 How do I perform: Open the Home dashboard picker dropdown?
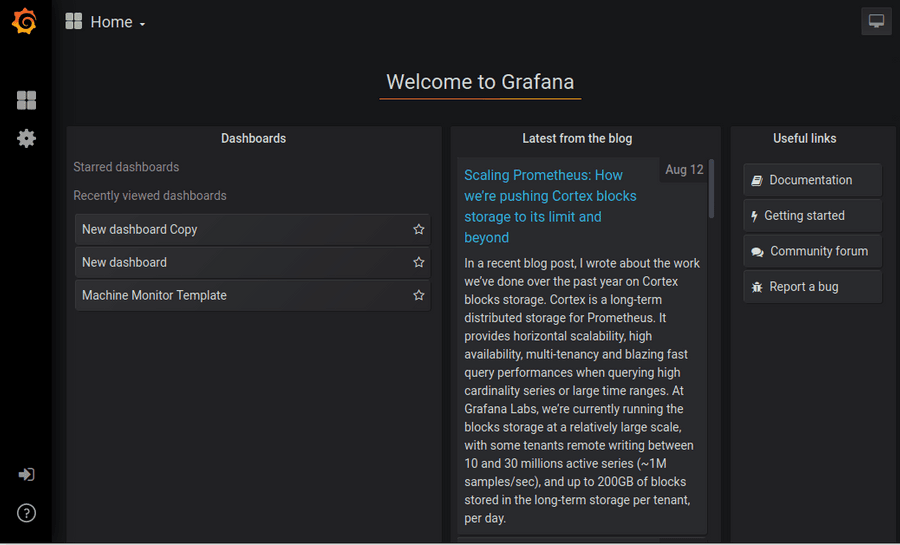pyautogui.click(x=118, y=22)
